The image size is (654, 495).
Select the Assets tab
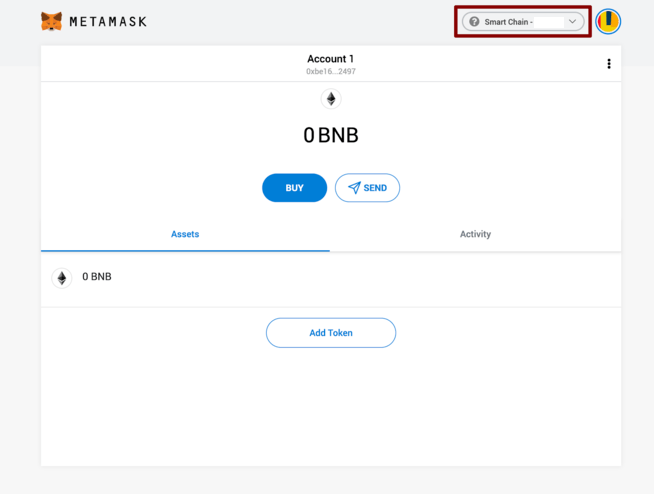click(185, 234)
